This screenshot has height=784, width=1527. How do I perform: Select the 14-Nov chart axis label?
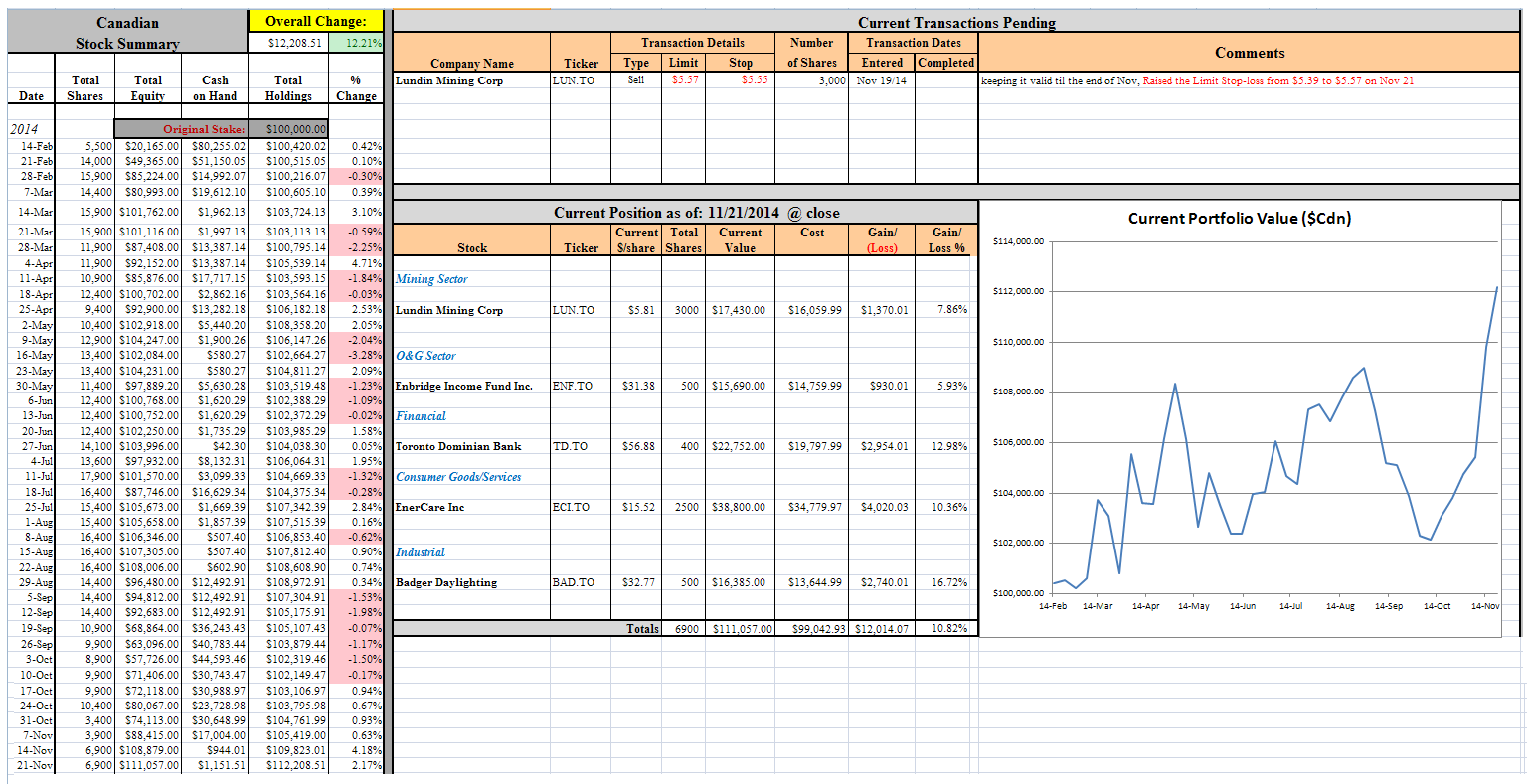pyautogui.click(x=1485, y=605)
